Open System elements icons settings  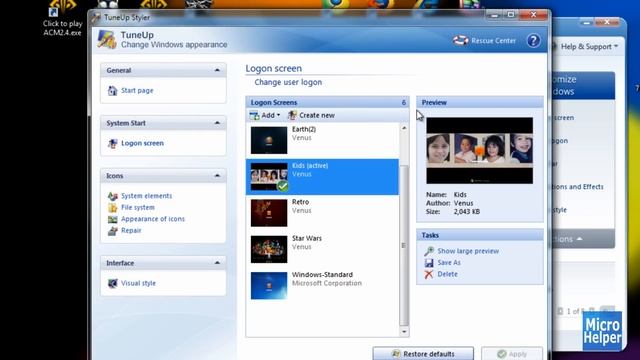(146, 196)
